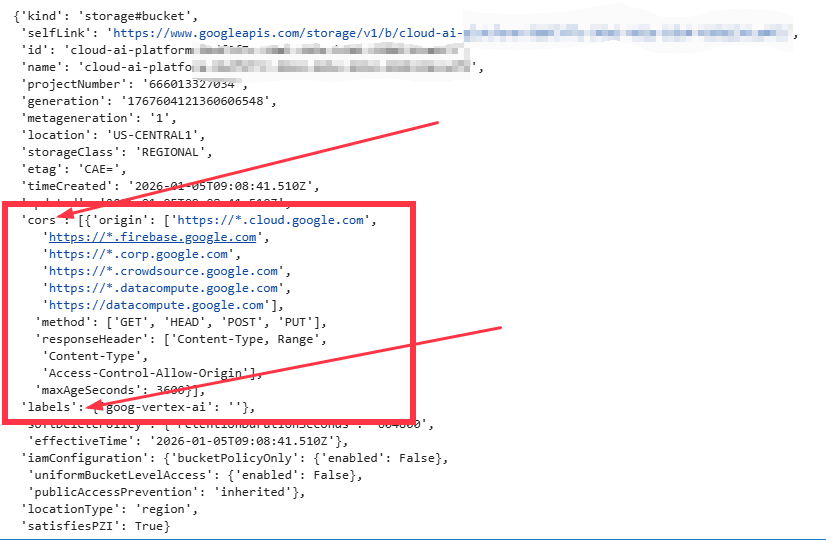Screen dimensions: 826x540
Task: Open the https://*.crowdsource.google.com link
Action: click(163, 271)
